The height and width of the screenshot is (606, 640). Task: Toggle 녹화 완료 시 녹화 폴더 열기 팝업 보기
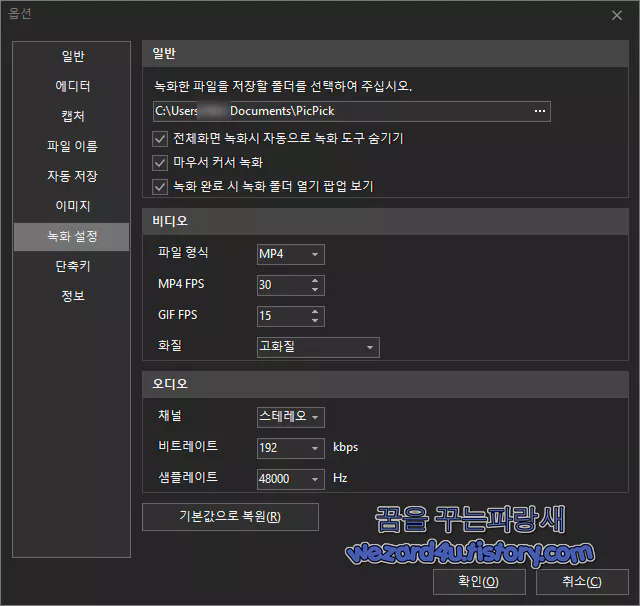pos(160,187)
